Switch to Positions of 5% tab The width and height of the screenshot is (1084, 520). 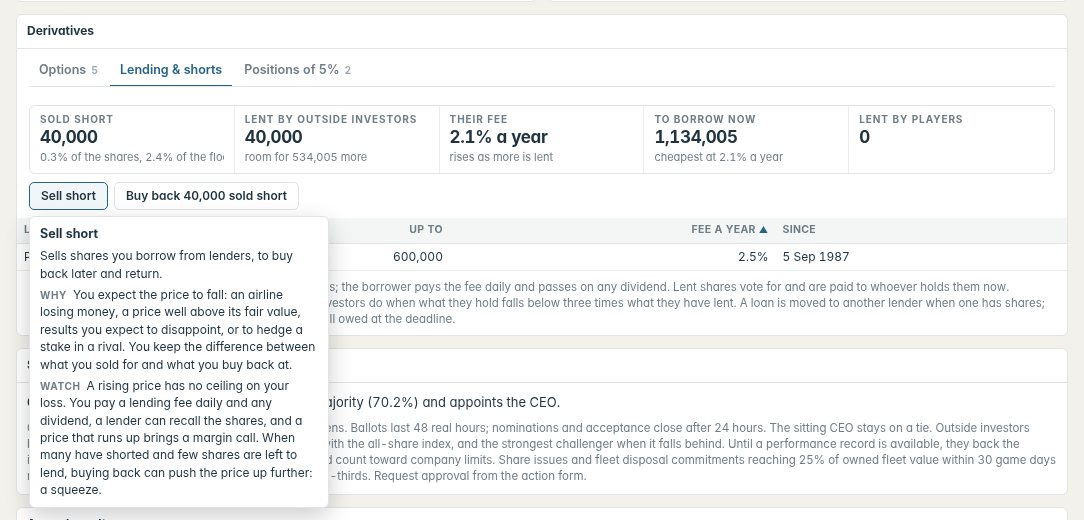coord(297,70)
